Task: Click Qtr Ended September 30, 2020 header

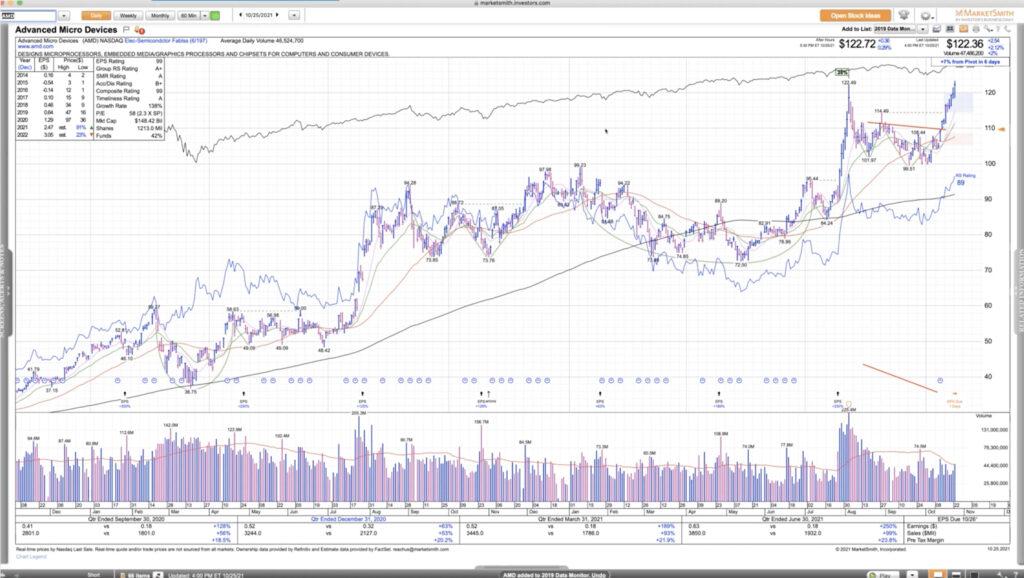Action: (x=125, y=519)
